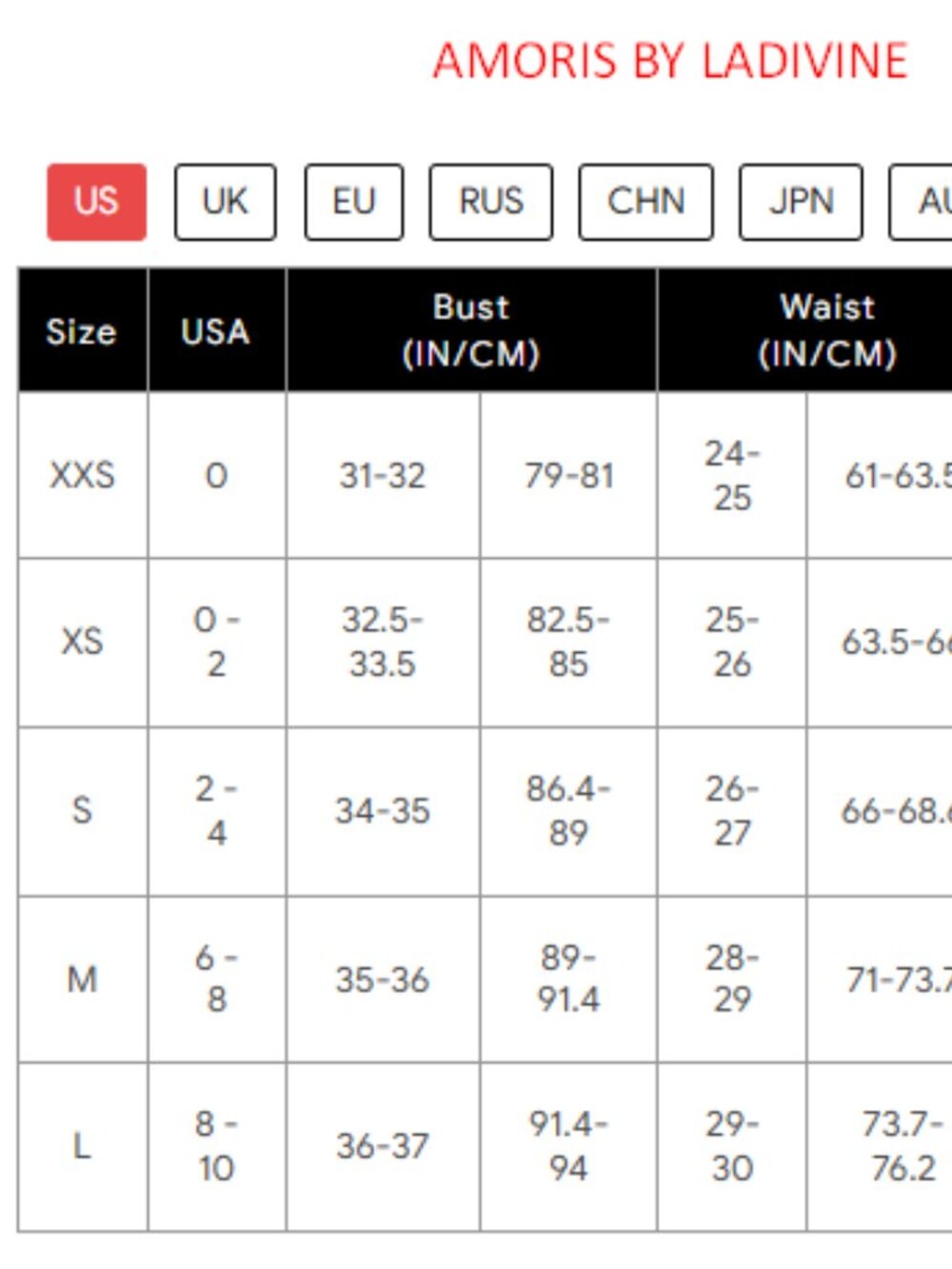Select the XXS size row label
Image resolution: width=952 pixels, height=1269 pixels.
click(82, 475)
